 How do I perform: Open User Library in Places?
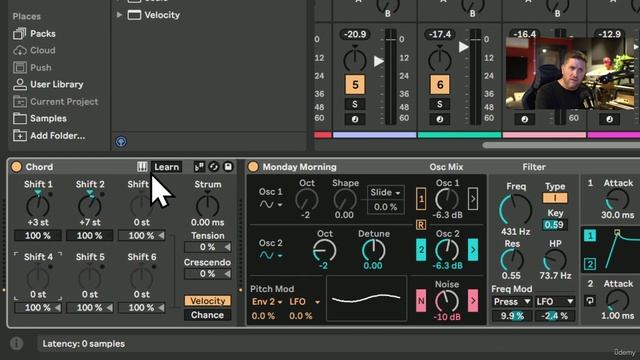click(48, 84)
